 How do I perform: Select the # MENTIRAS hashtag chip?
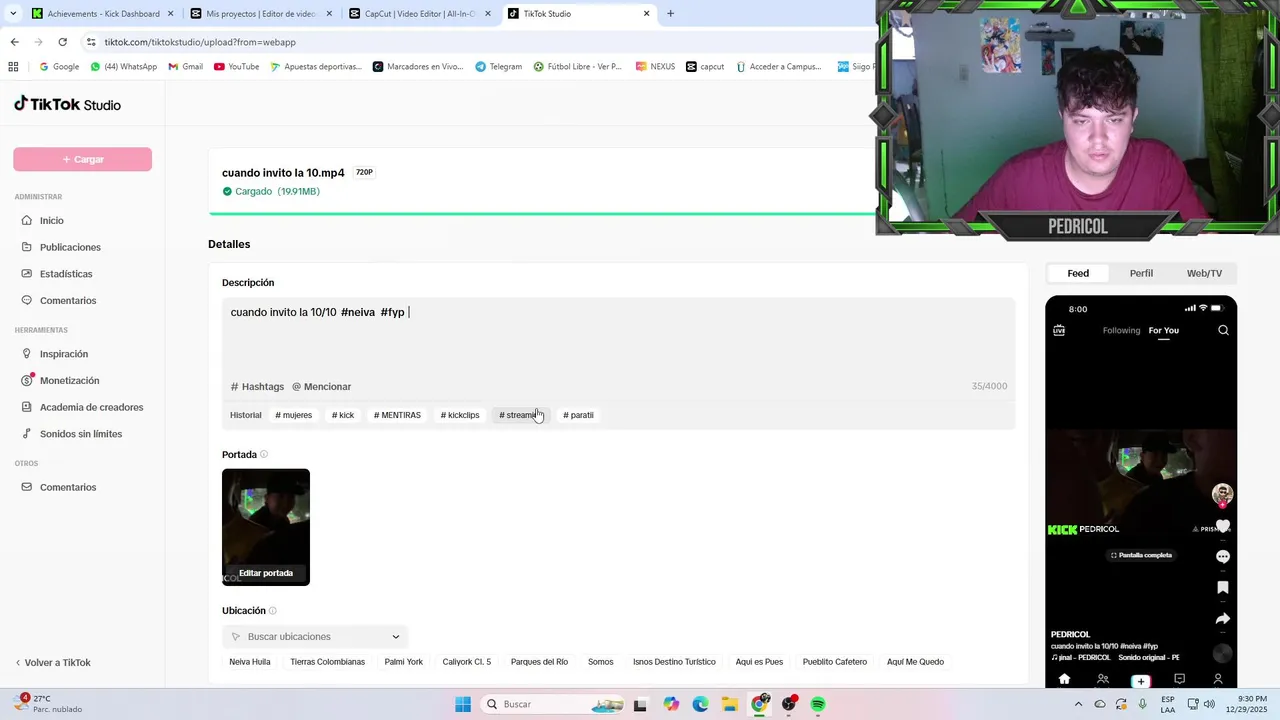click(397, 415)
